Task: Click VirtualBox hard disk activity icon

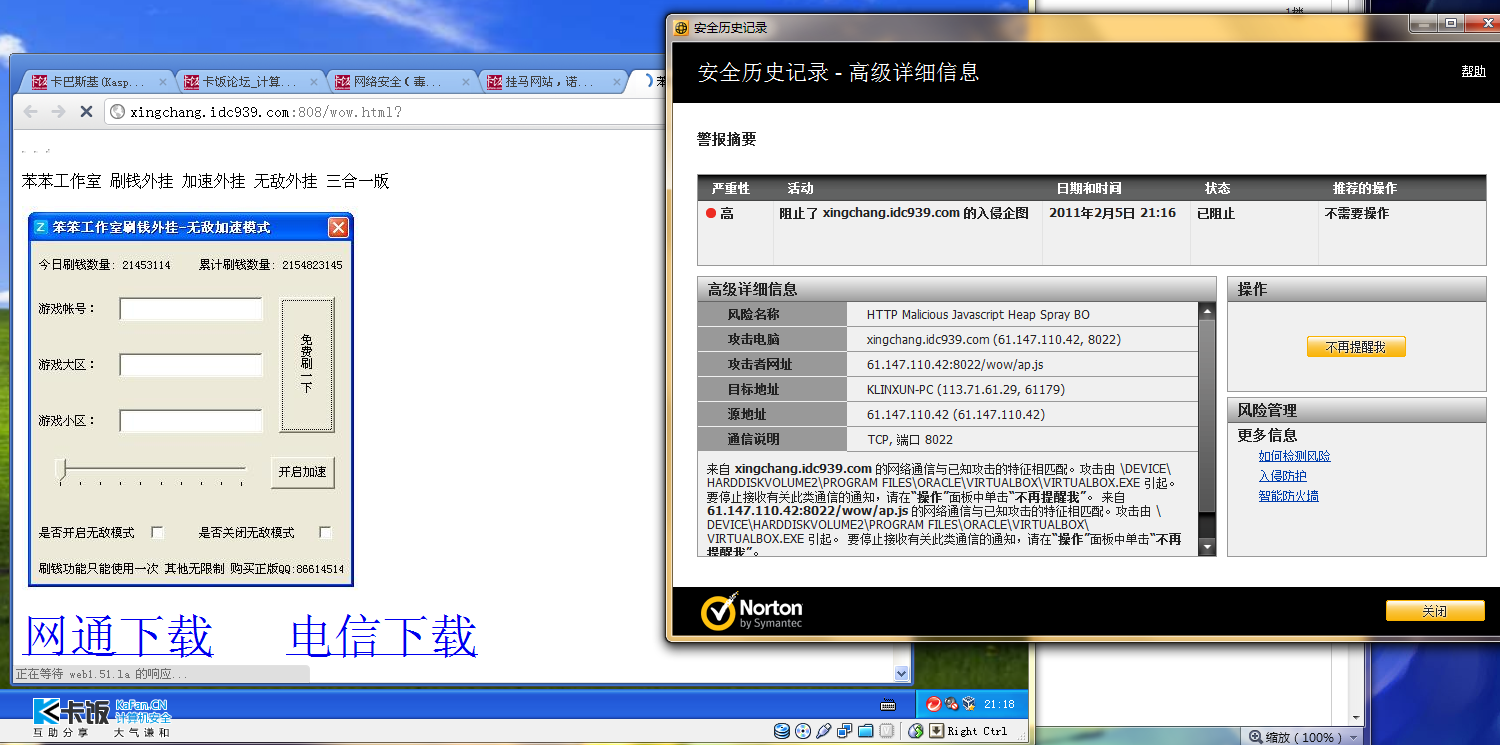Action: (x=781, y=731)
